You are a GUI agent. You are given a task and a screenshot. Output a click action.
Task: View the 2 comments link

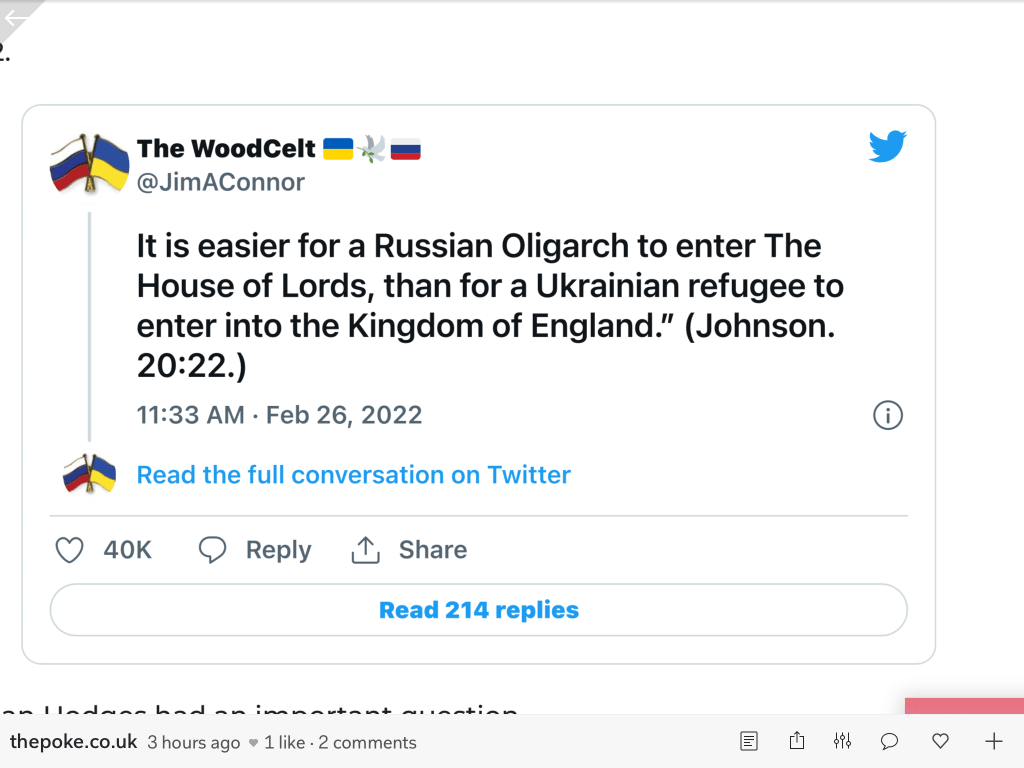tap(367, 742)
